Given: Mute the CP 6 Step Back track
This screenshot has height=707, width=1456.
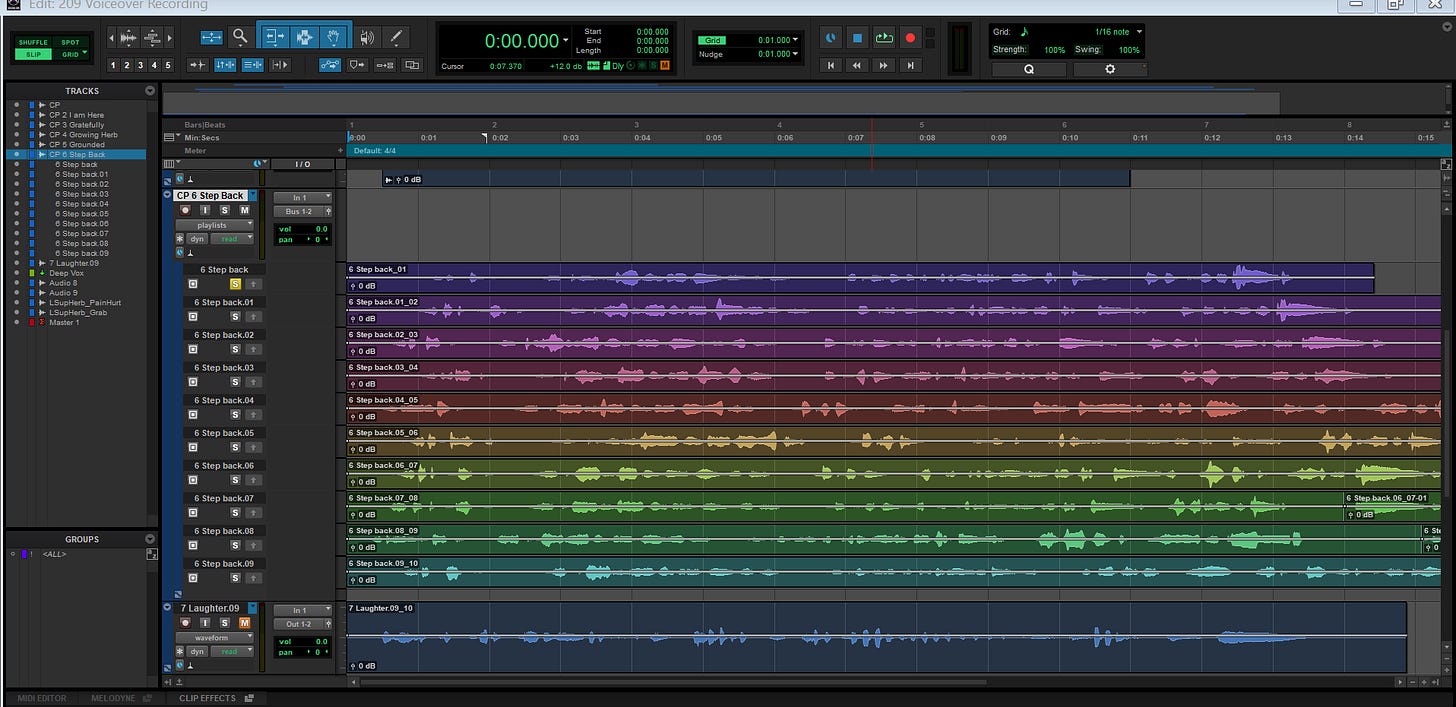Looking at the screenshot, I should (x=244, y=210).
